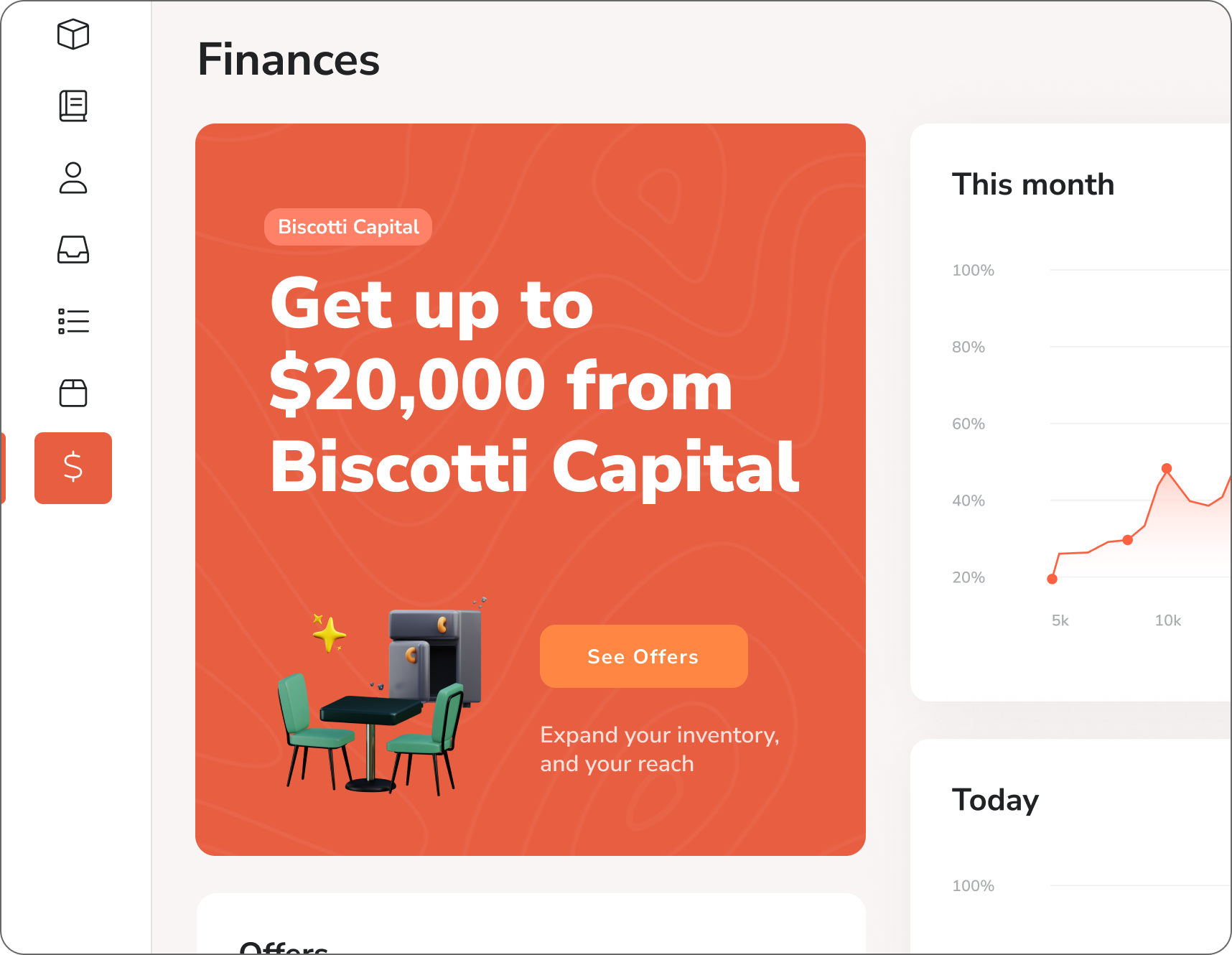1232x955 pixels.
Task: Click the See Offers button
Action: coord(643,656)
